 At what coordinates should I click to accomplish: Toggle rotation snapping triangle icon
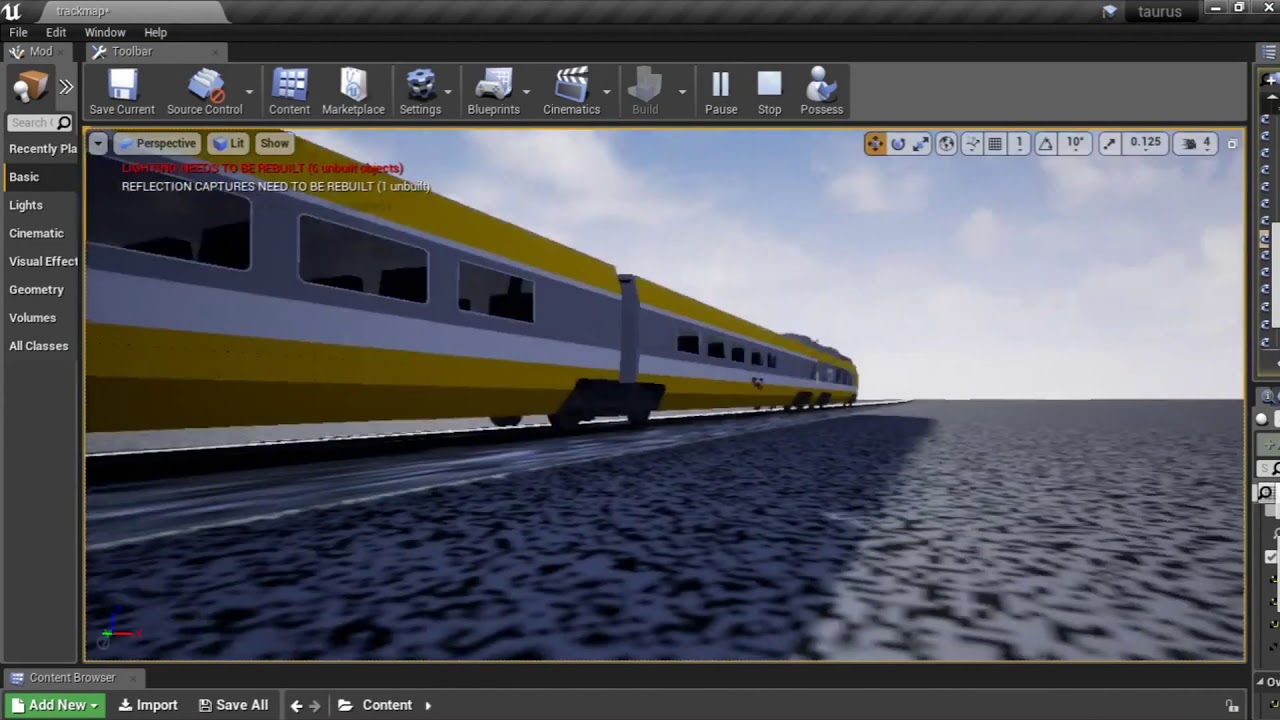tap(1045, 144)
